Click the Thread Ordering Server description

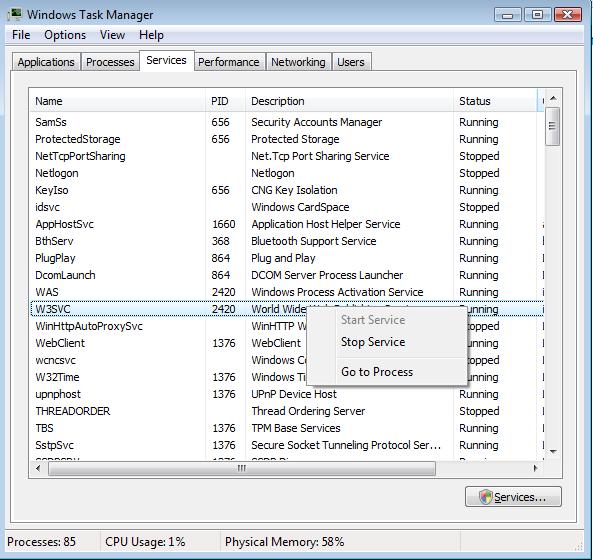pyautogui.click(x=308, y=411)
